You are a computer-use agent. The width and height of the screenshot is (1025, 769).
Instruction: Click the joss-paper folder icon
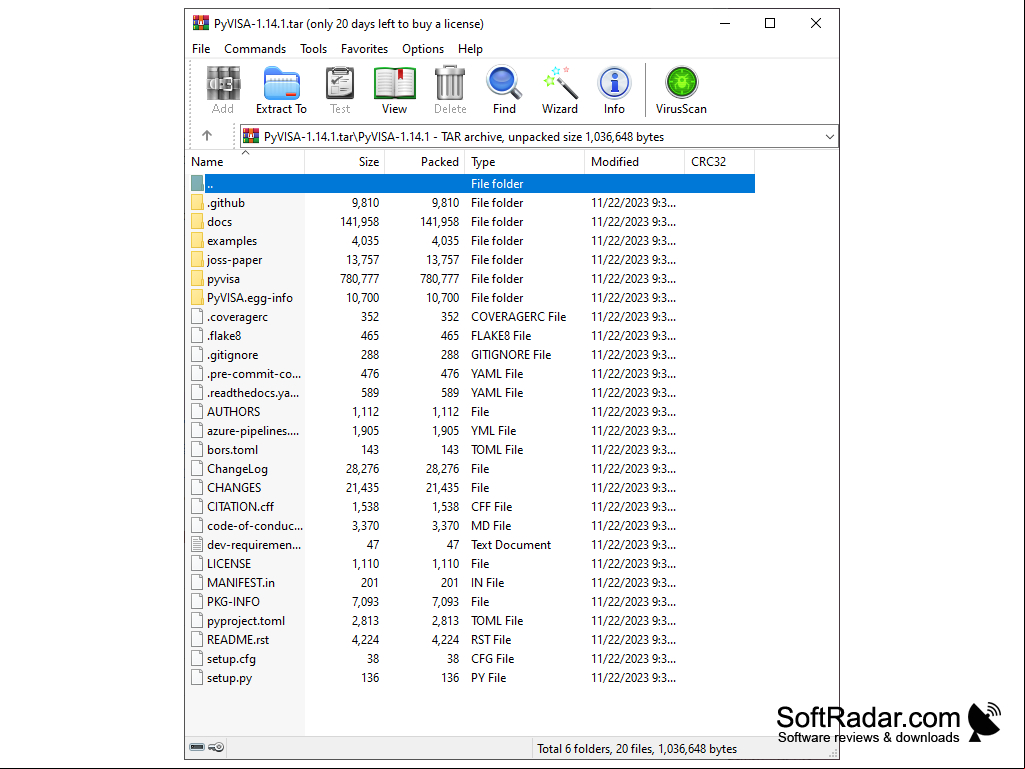coord(197,260)
